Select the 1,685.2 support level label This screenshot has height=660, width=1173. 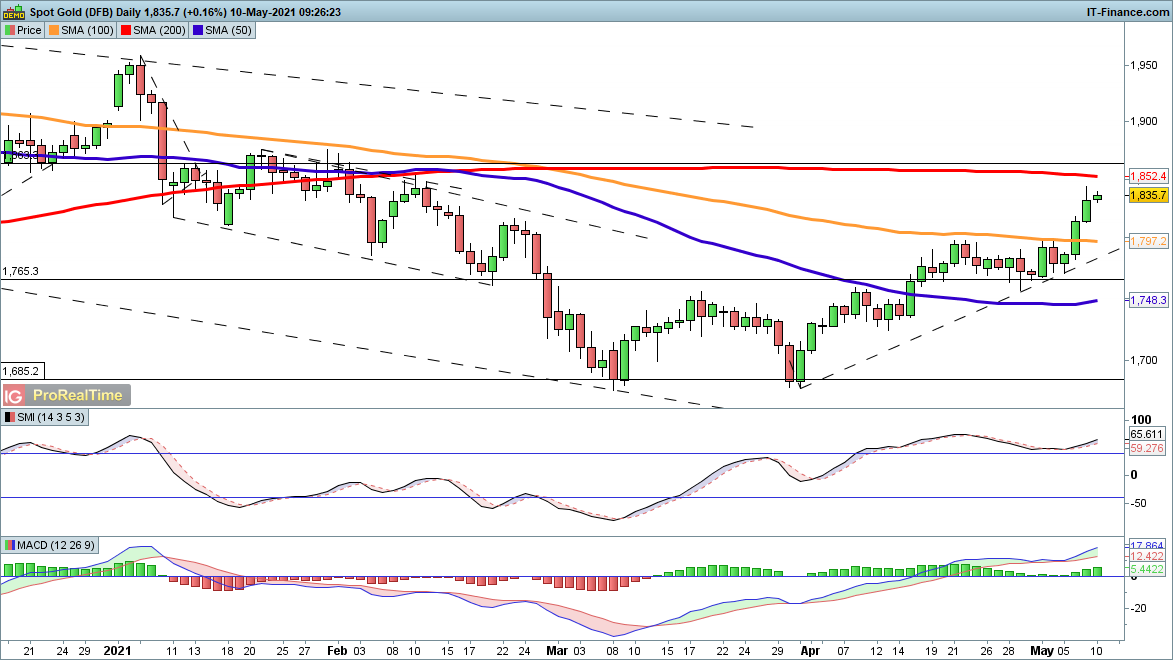[21, 370]
